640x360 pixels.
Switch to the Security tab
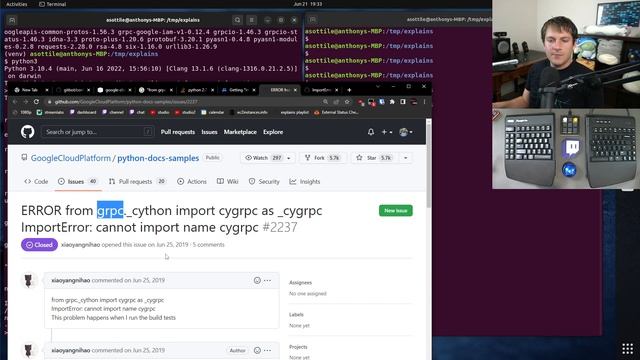[264, 182]
